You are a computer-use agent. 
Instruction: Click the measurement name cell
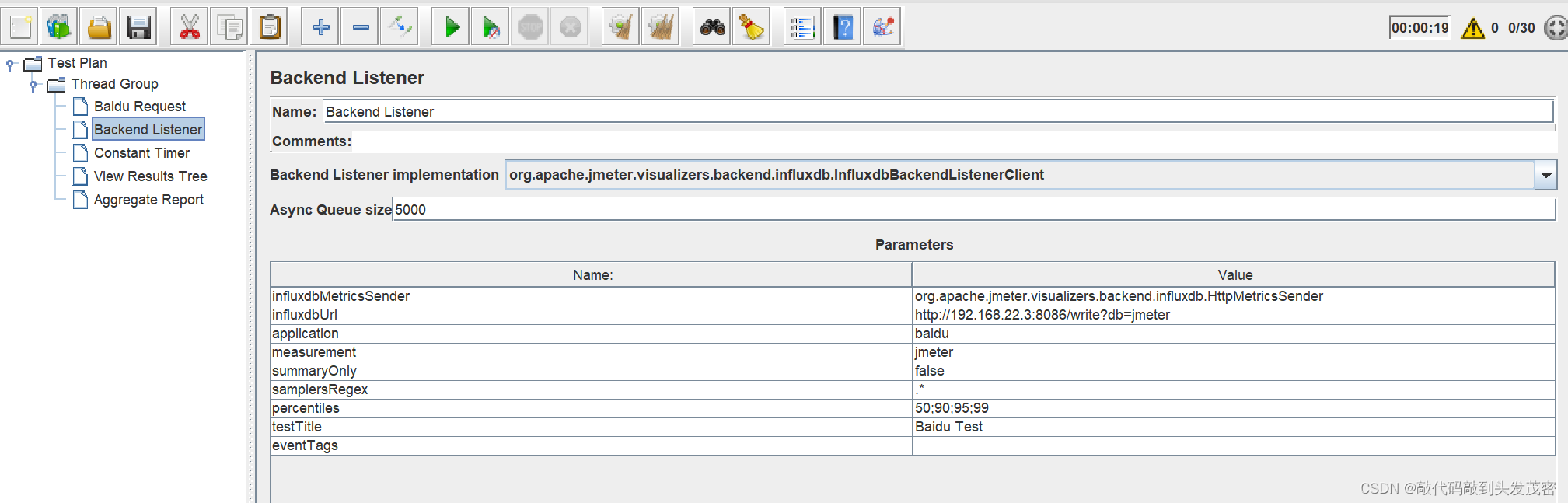[x=592, y=352]
